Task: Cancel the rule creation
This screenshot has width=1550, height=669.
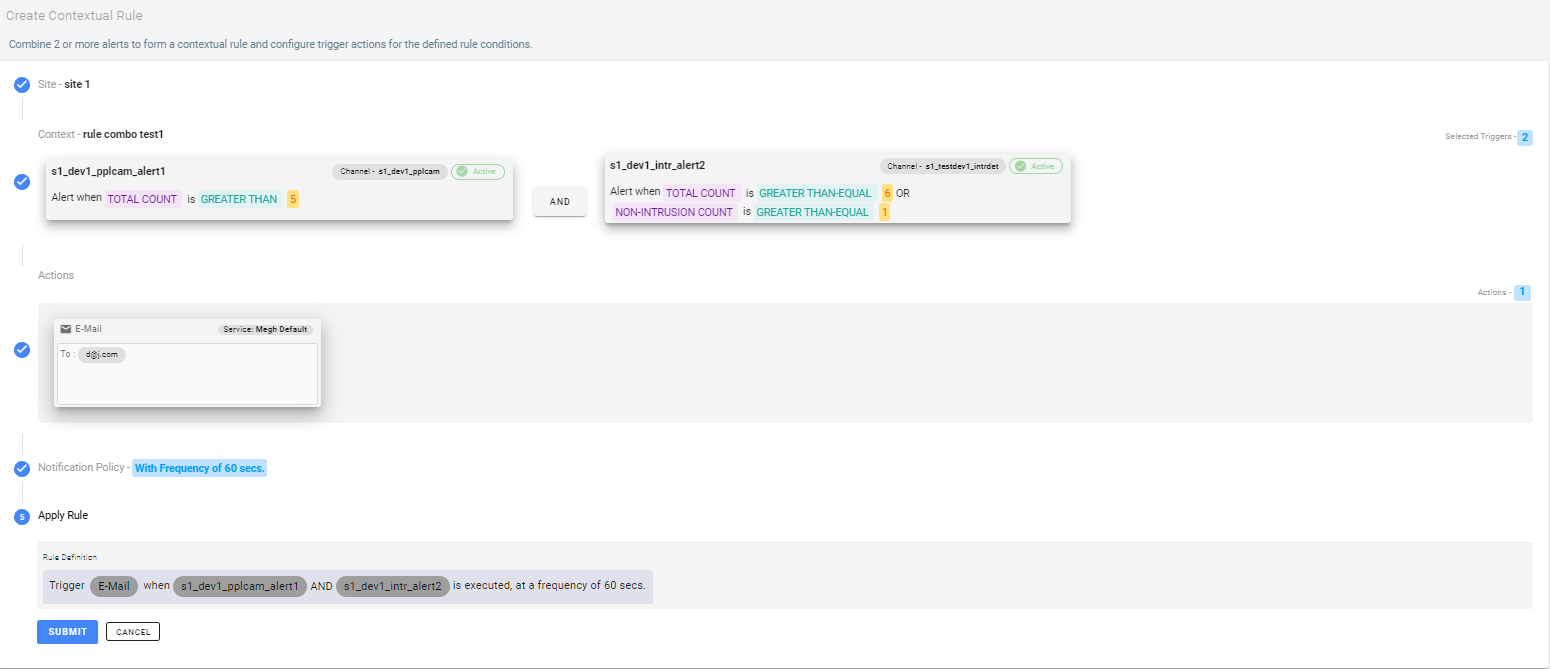Action: point(133,632)
